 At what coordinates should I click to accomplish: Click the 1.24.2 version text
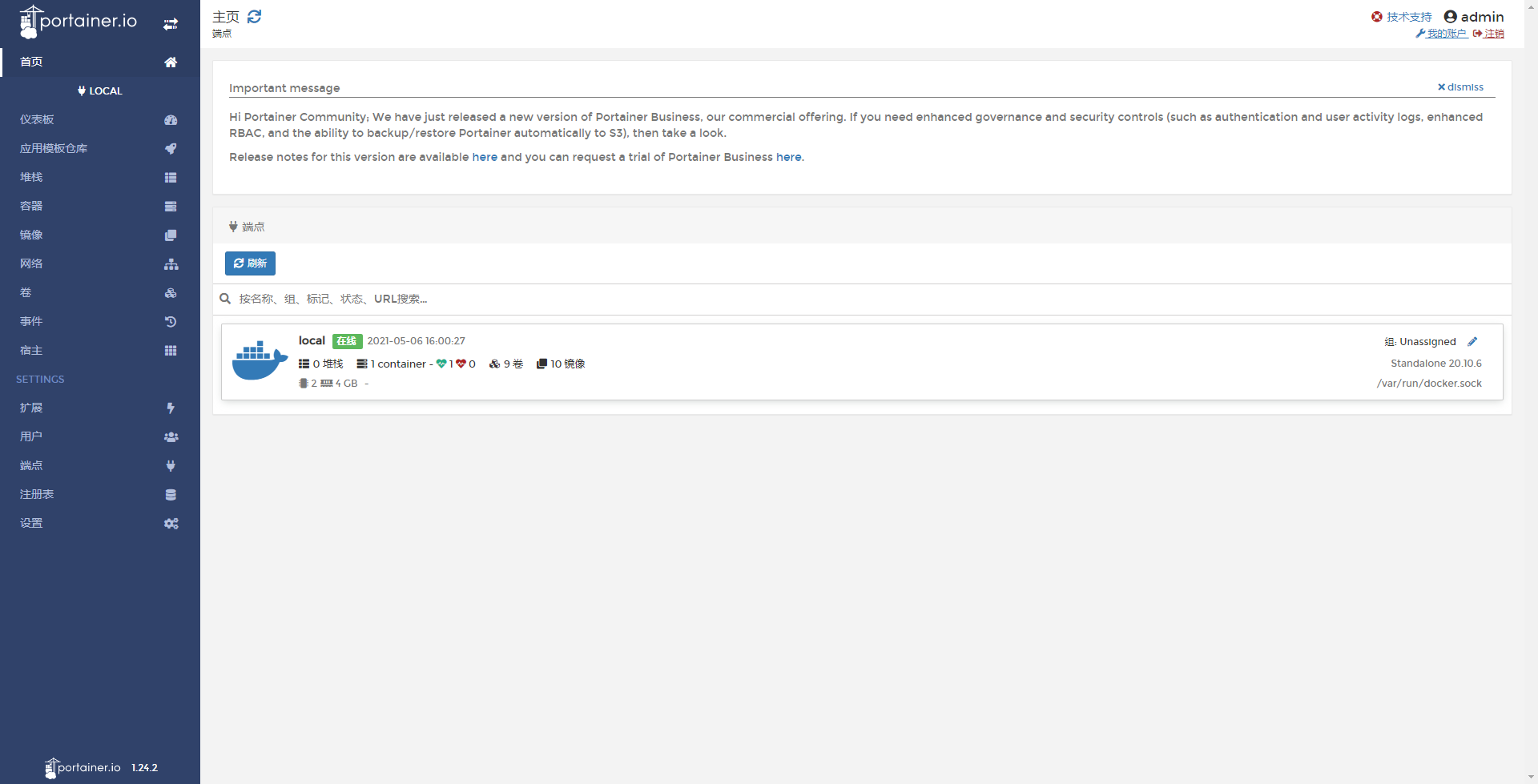[145, 768]
